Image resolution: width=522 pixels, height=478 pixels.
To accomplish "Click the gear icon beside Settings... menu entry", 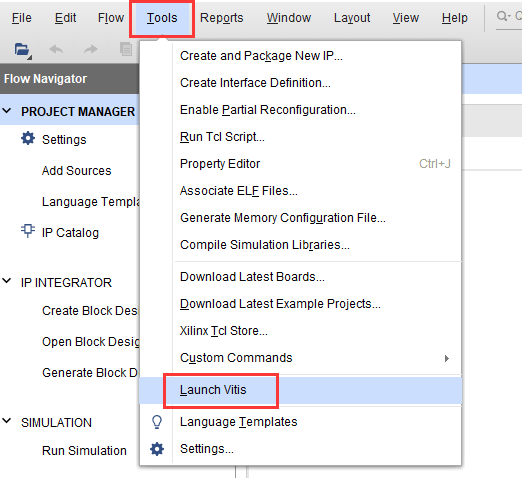I will tap(157, 449).
